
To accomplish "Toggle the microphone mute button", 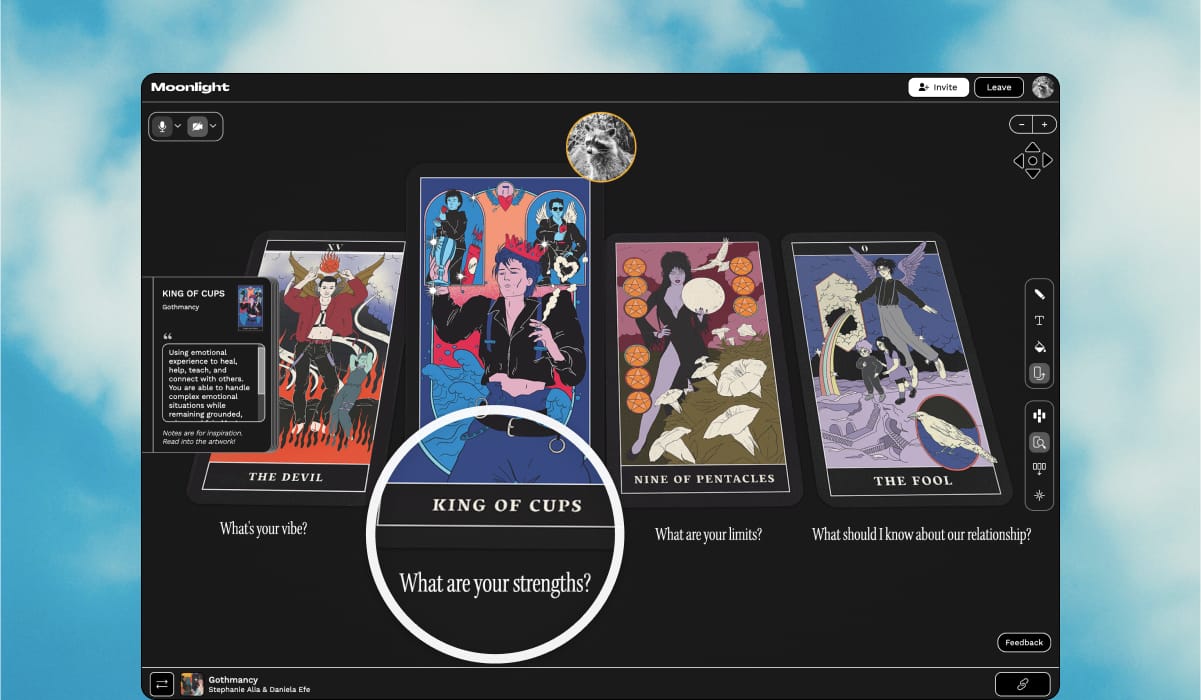I will pos(162,126).
